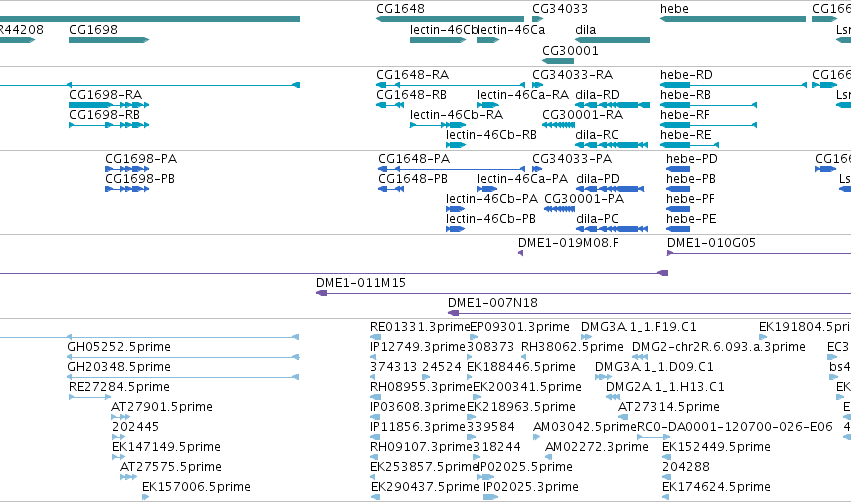The height and width of the screenshot is (502, 851).
Task: Select transcript CG1698-RB
Action: tap(104, 115)
